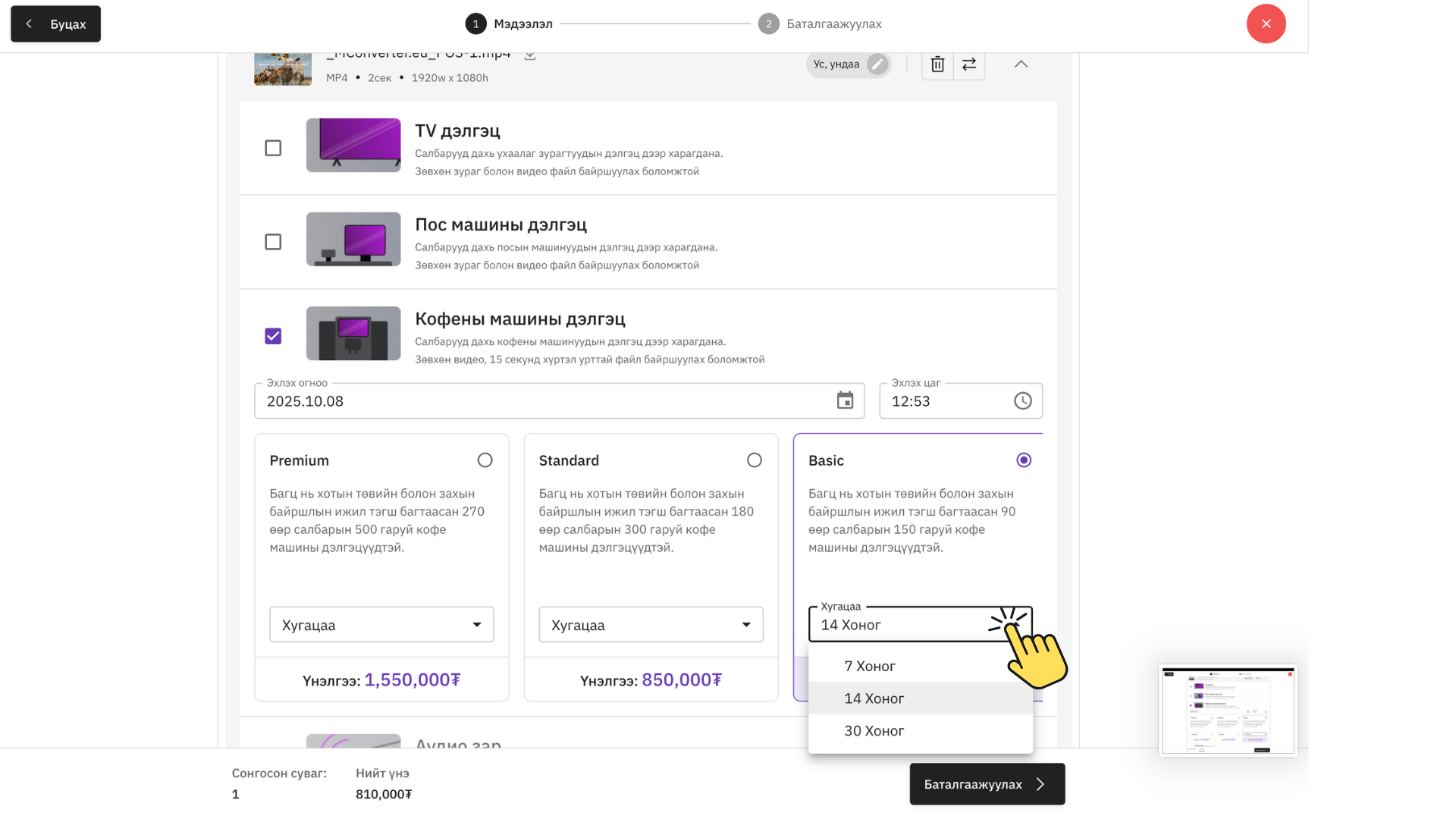
Task: Click the download icon beside the file name
Action: [x=530, y=55]
